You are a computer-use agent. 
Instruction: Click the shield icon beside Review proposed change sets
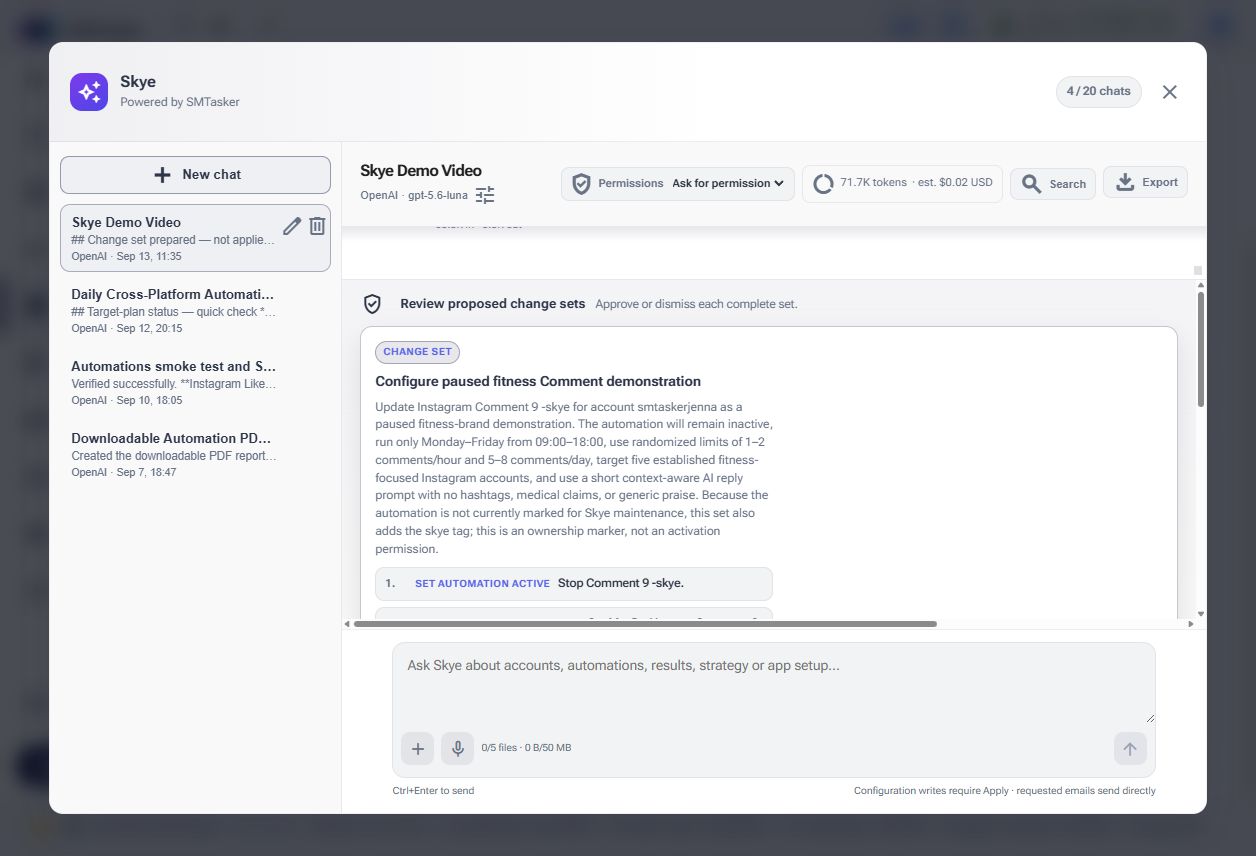pos(372,304)
